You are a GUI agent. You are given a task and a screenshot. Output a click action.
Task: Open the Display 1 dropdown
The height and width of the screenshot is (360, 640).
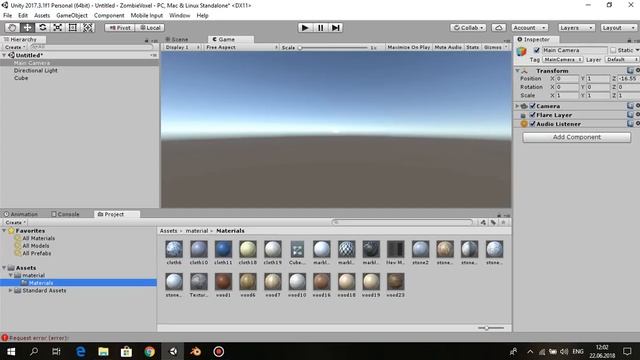tap(182, 47)
